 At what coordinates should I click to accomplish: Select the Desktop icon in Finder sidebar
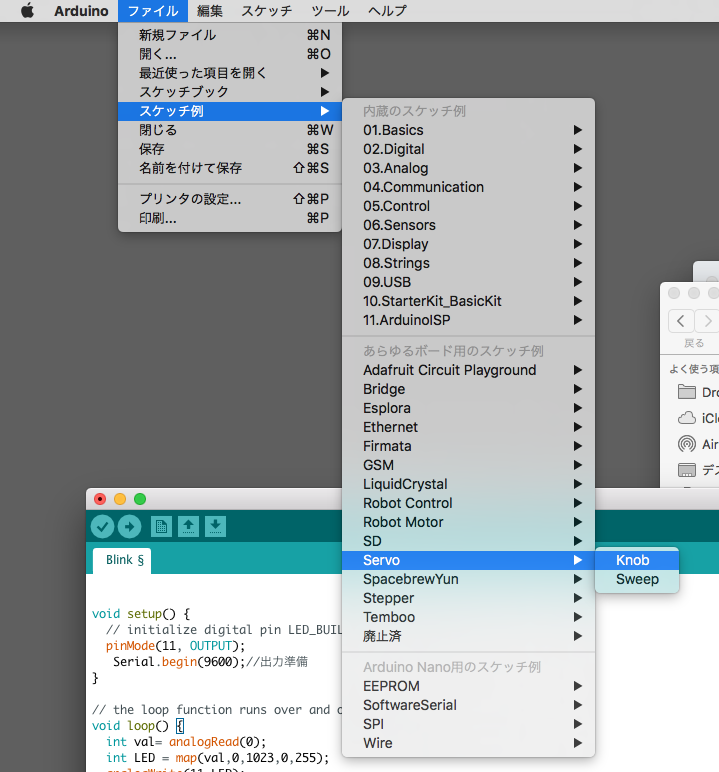tap(687, 470)
